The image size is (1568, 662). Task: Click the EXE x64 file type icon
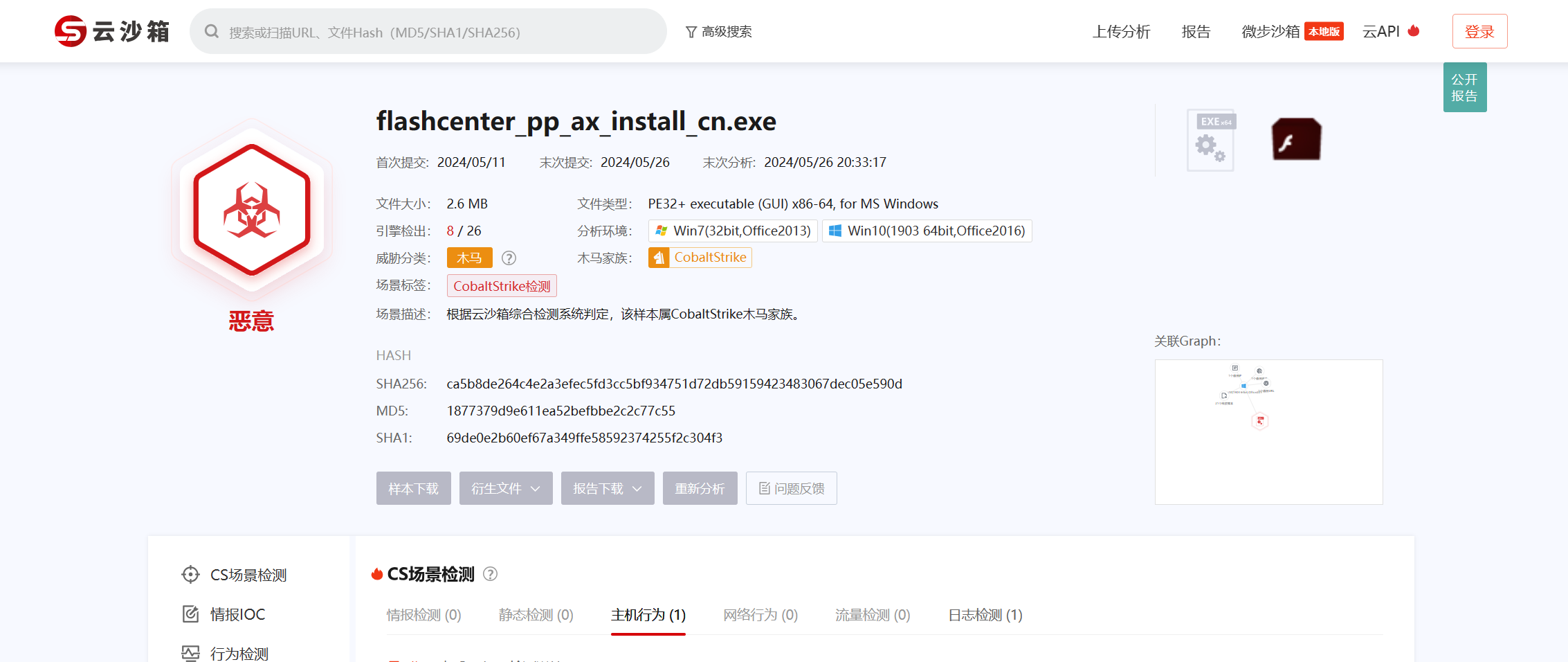tap(1211, 140)
